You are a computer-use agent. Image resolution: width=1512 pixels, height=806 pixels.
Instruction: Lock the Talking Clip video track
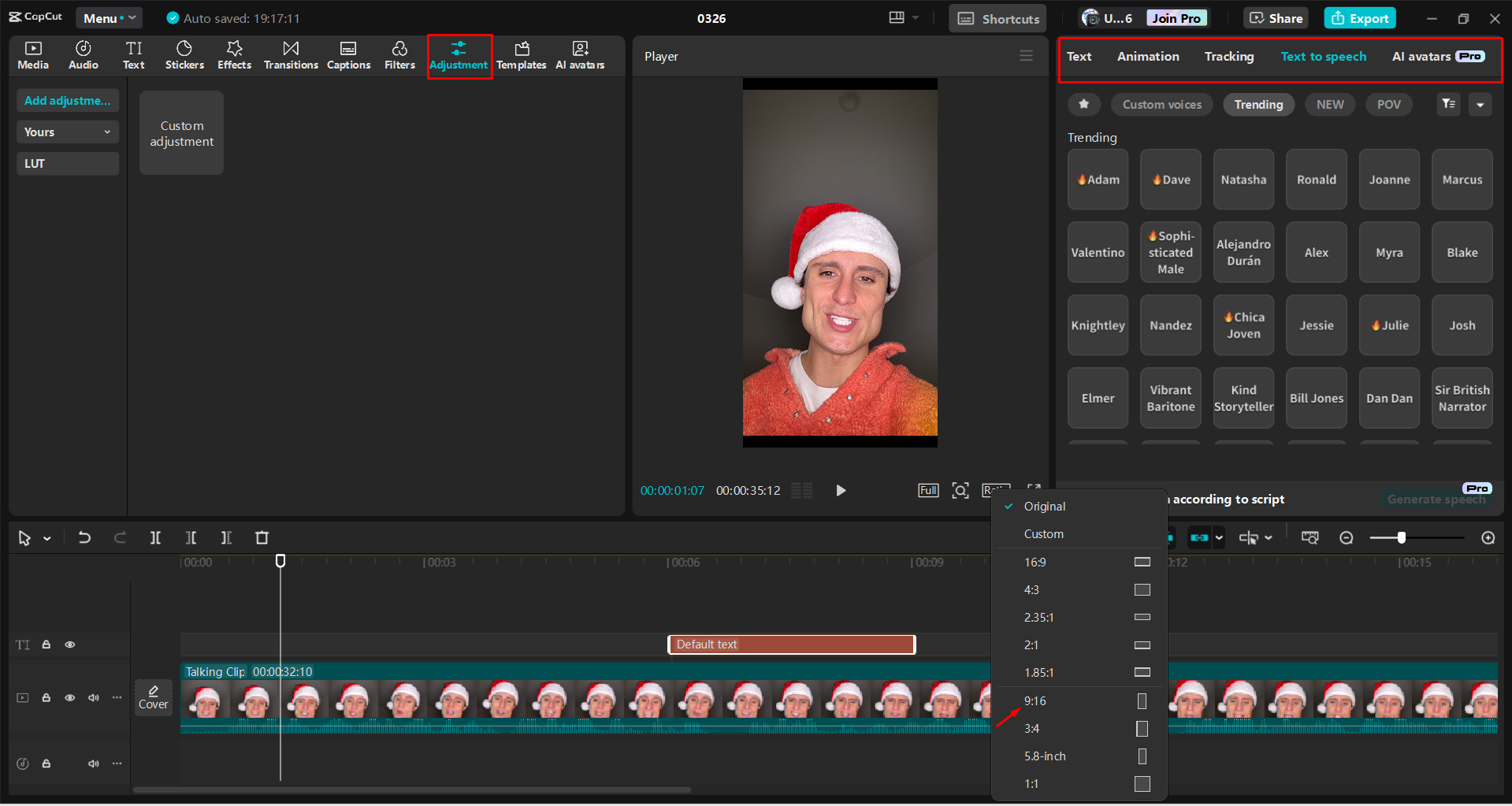click(46, 697)
